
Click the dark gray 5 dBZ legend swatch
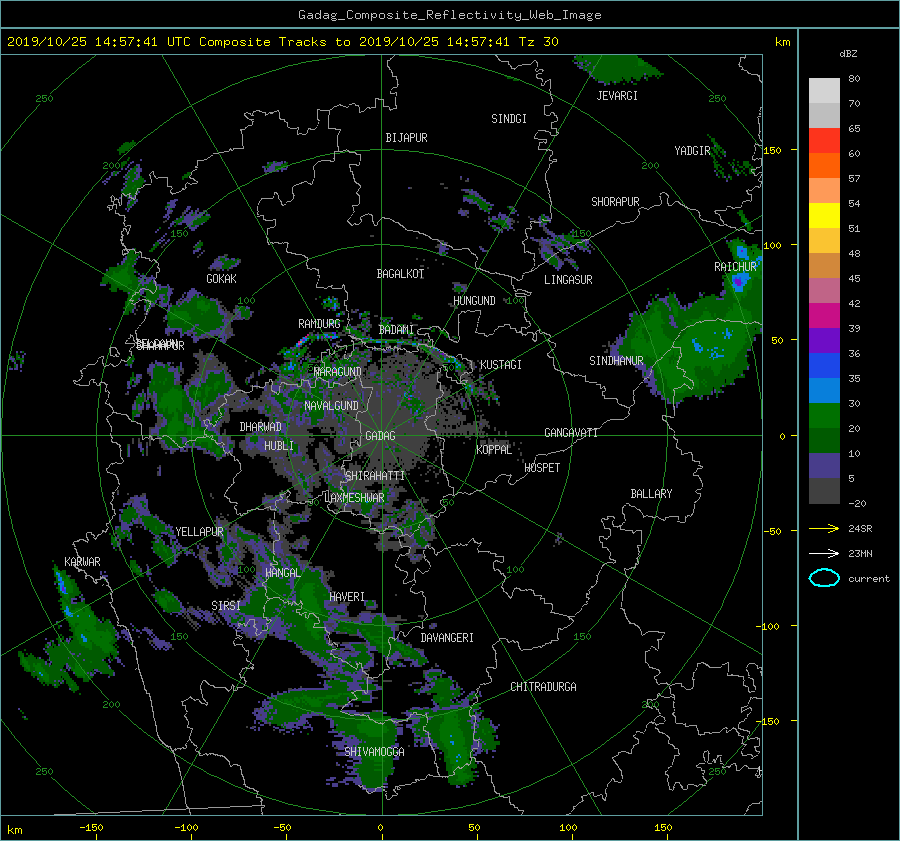point(824,490)
